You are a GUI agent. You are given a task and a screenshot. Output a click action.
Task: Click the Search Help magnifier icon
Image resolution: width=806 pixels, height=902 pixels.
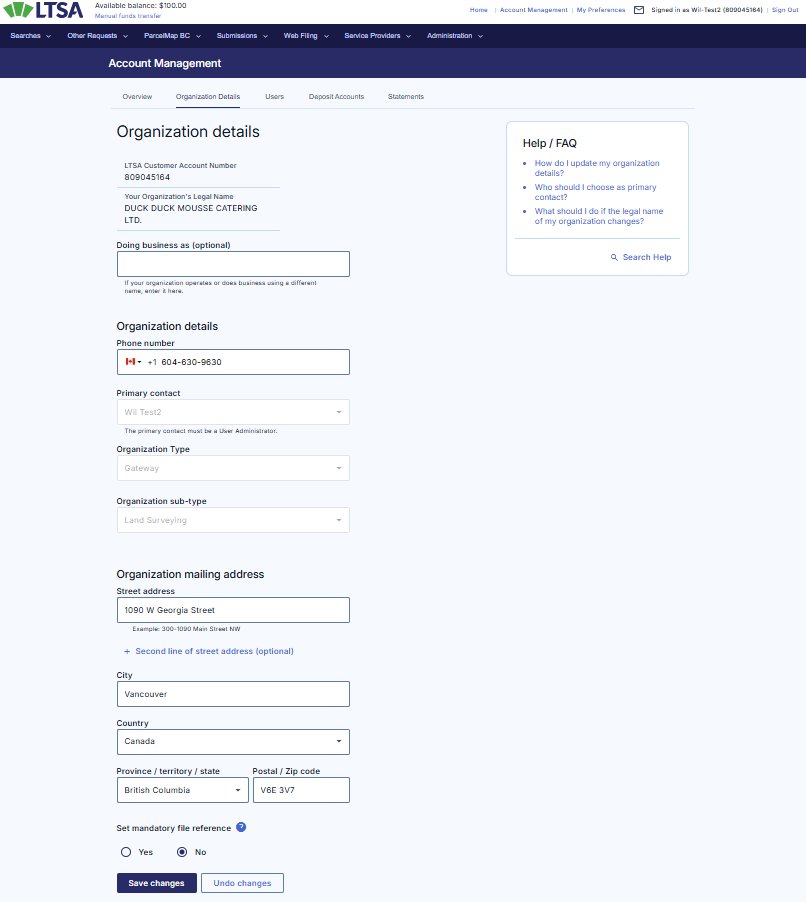[x=614, y=257]
